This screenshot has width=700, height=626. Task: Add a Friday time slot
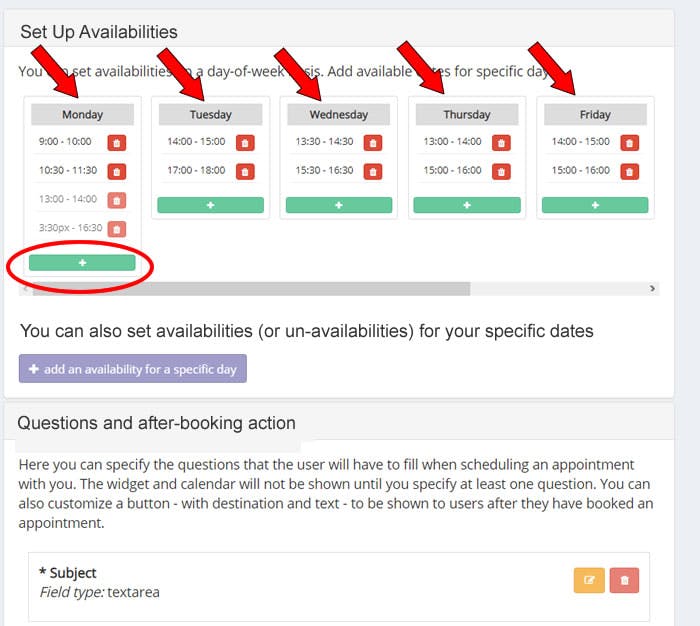click(595, 205)
